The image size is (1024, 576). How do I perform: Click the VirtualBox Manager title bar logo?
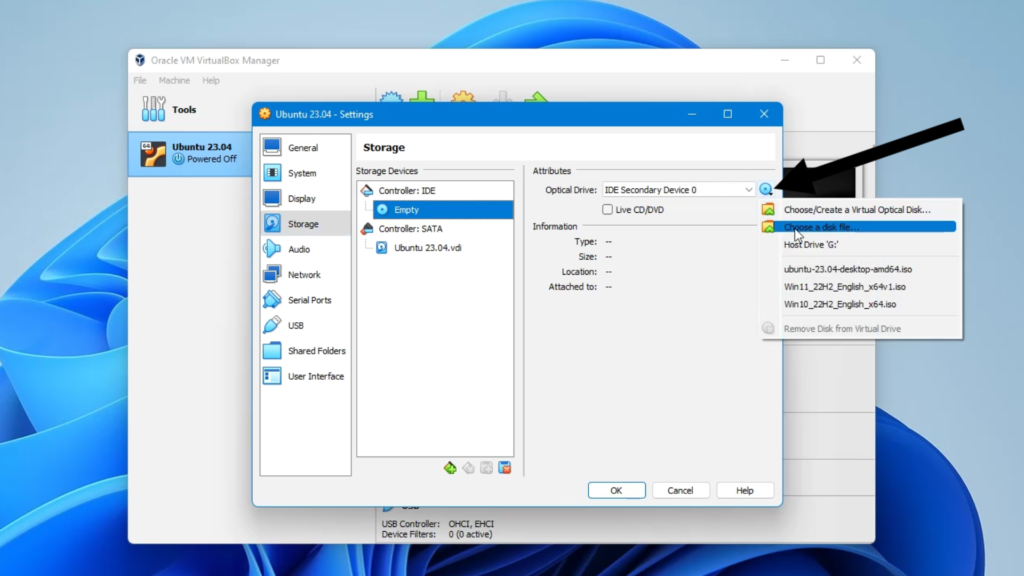(x=140, y=60)
